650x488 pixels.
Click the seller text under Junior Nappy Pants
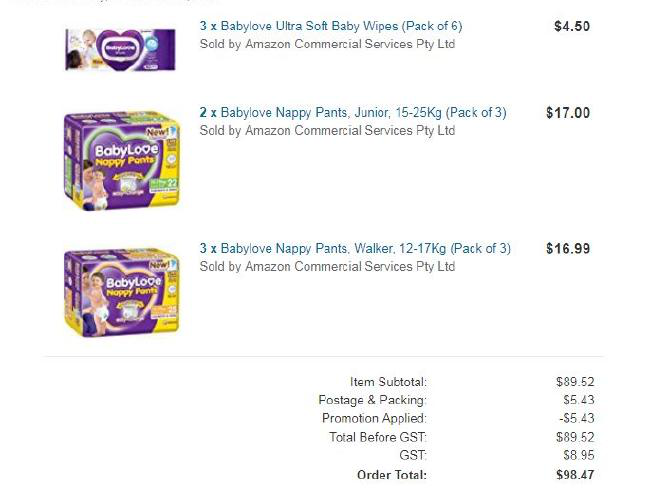click(x=327, y=131)
